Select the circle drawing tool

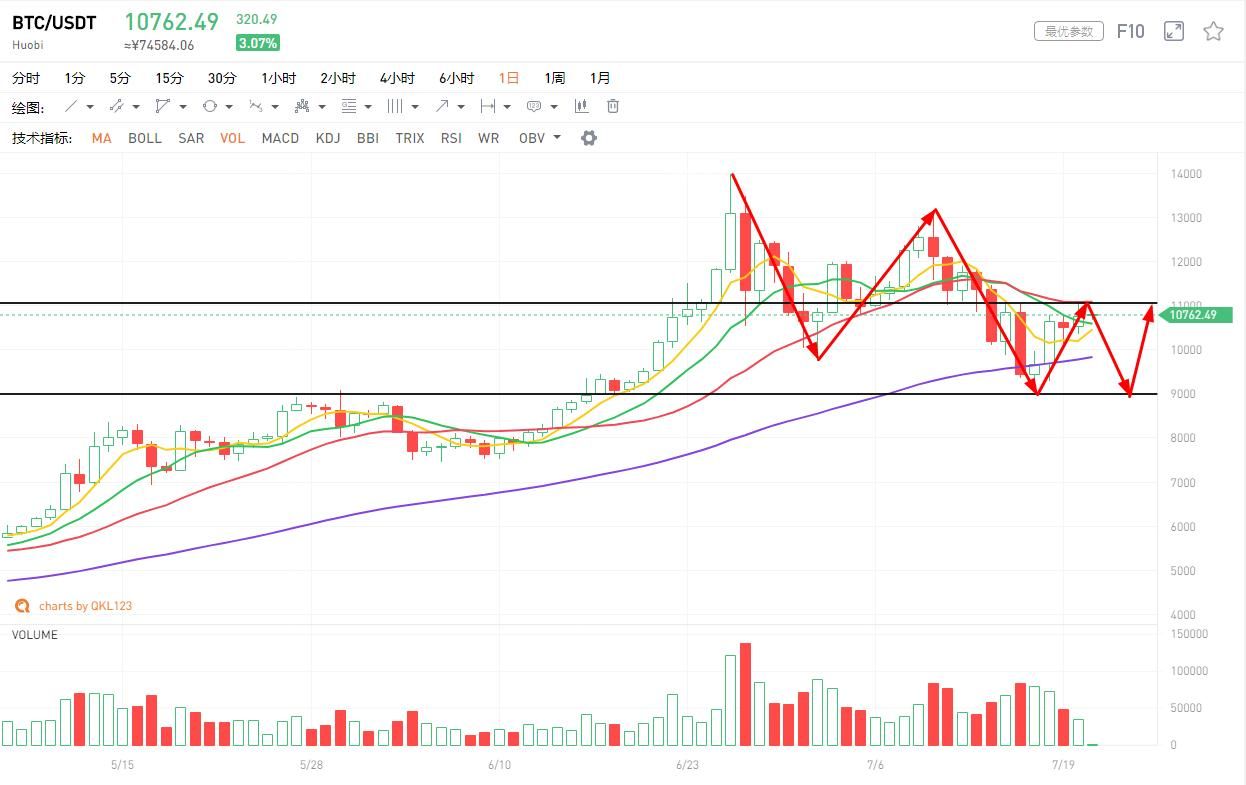pos(210,106)
